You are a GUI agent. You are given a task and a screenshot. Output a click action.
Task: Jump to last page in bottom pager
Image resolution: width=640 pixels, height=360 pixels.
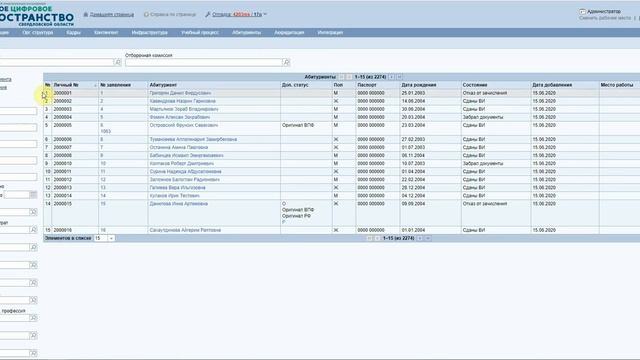click(x=427, y=238)
